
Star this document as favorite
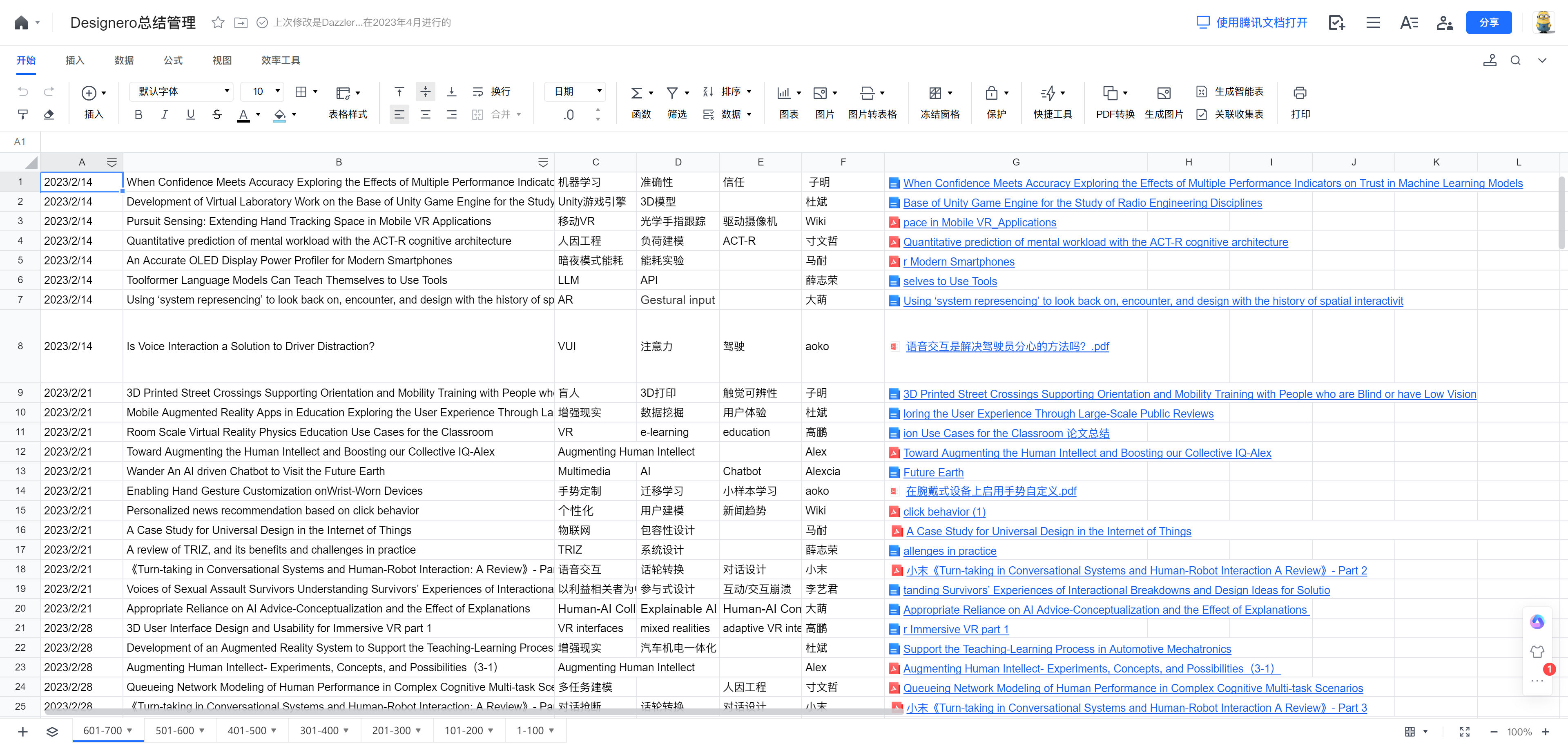pyautogui.click(x=218, y=22)
